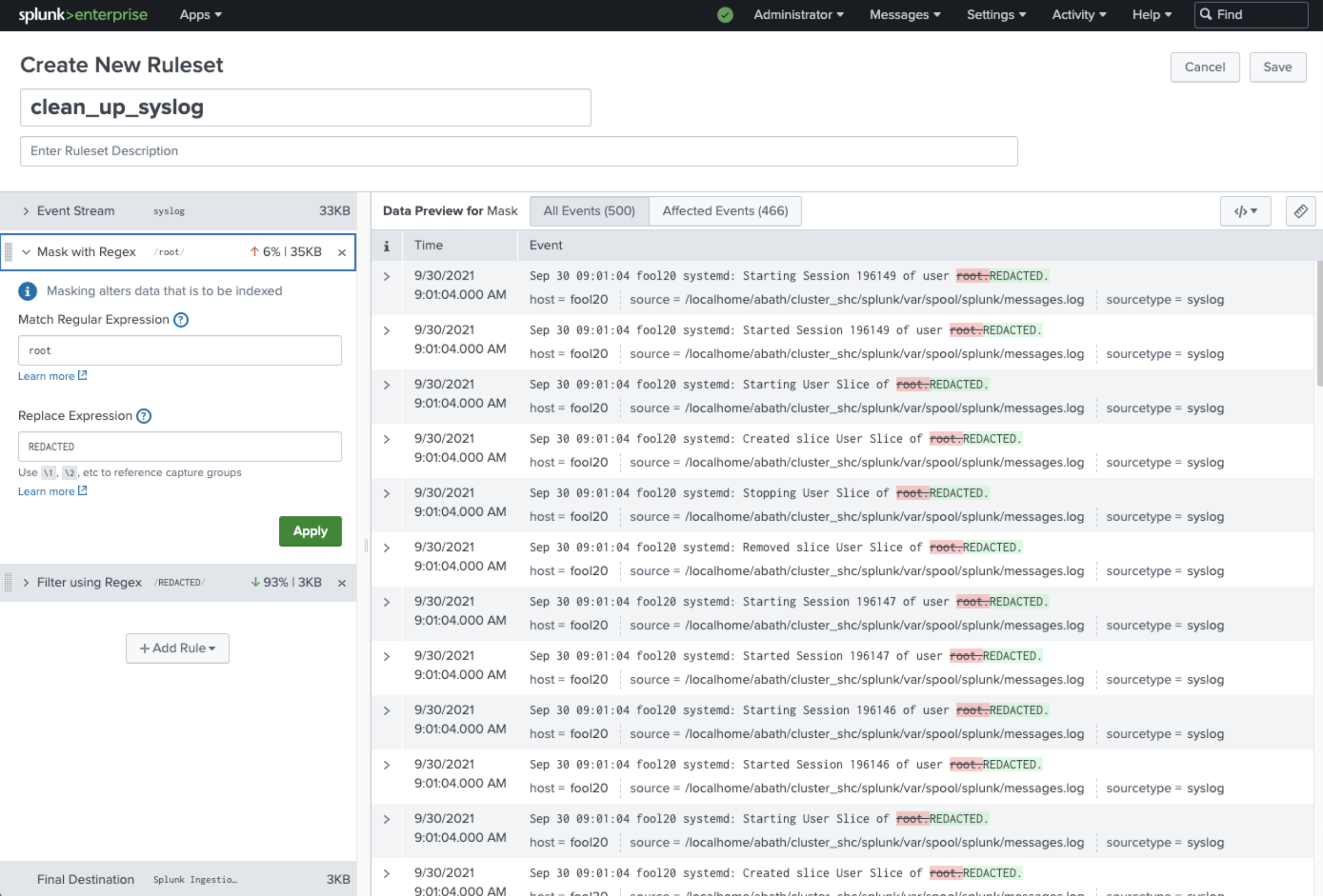
Task: Click the ruler preview settings icon
Action: pos(1300,211)
